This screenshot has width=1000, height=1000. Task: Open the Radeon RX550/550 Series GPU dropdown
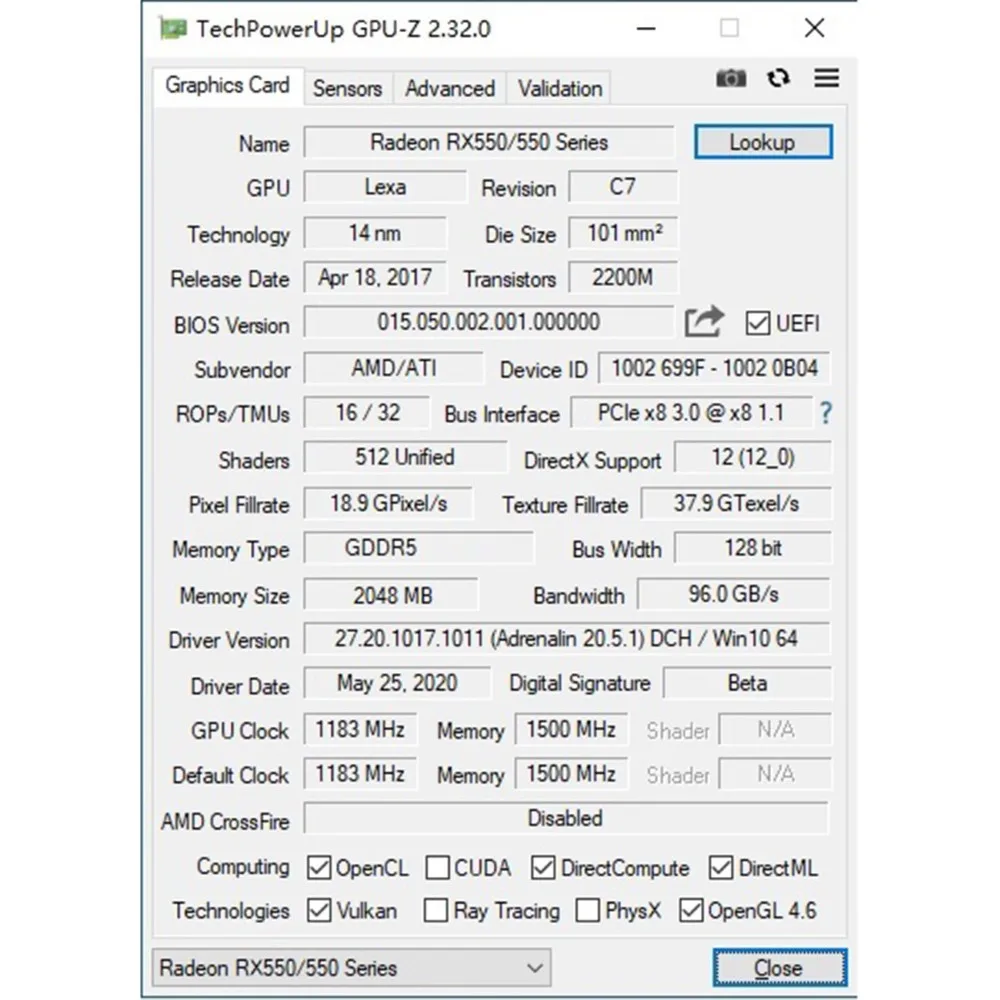click(351, 967)
